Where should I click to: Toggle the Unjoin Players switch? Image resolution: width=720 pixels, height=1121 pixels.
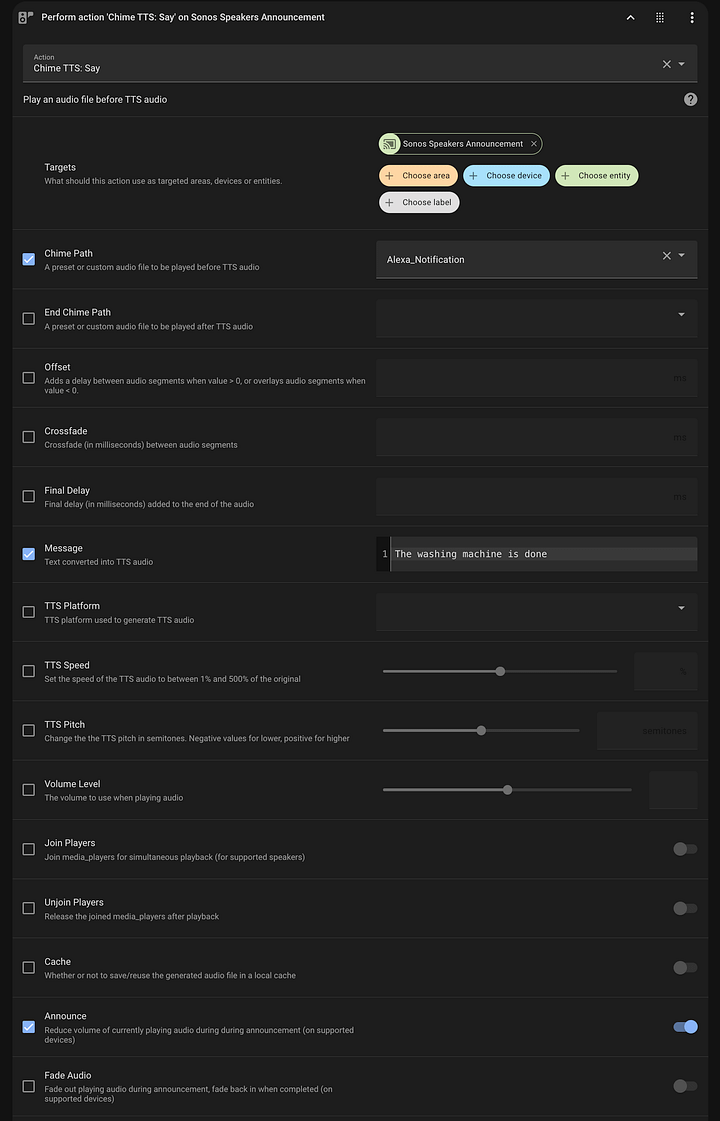(685, 909)
